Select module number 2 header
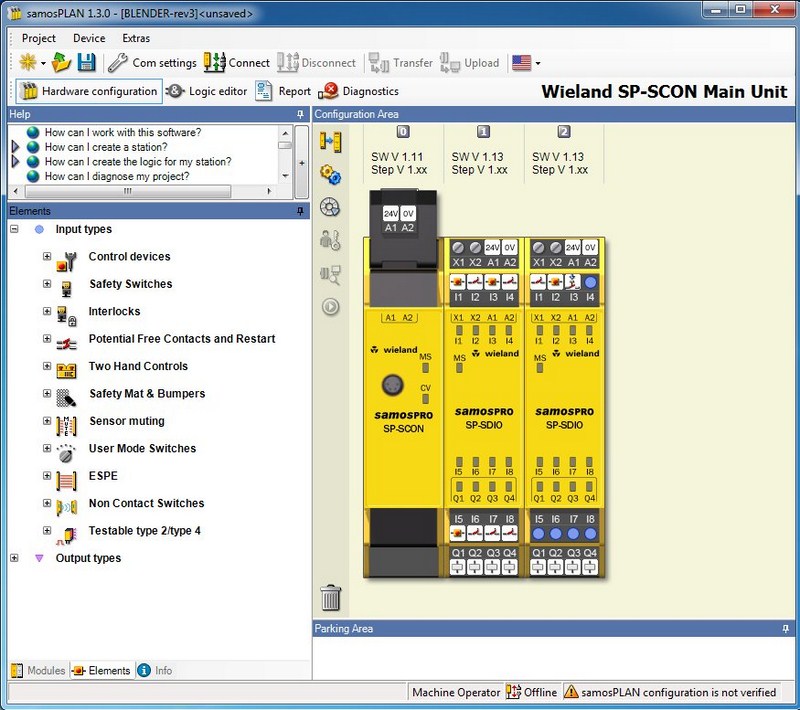 pos(564,132)
